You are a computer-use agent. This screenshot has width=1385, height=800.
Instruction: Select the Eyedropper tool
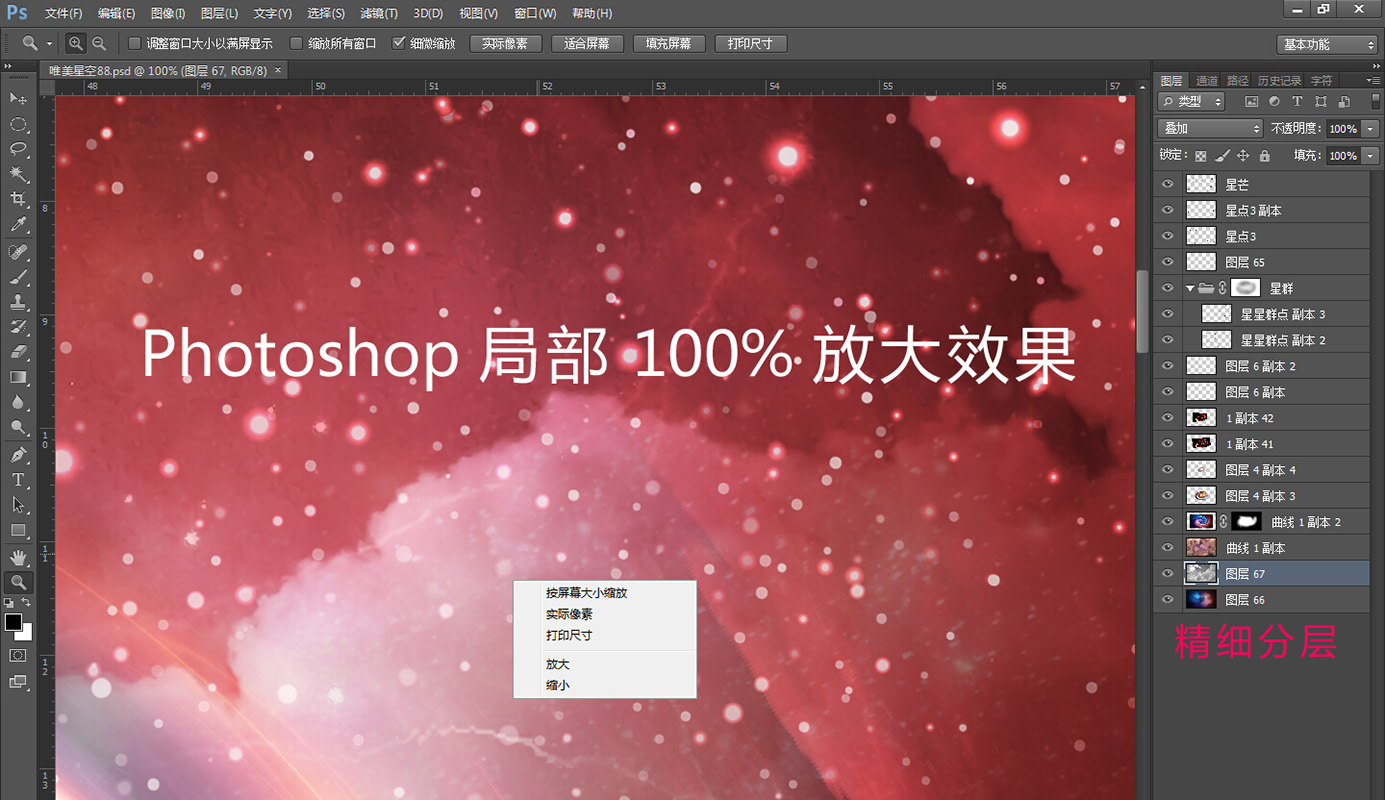click(x=18, y=226)
